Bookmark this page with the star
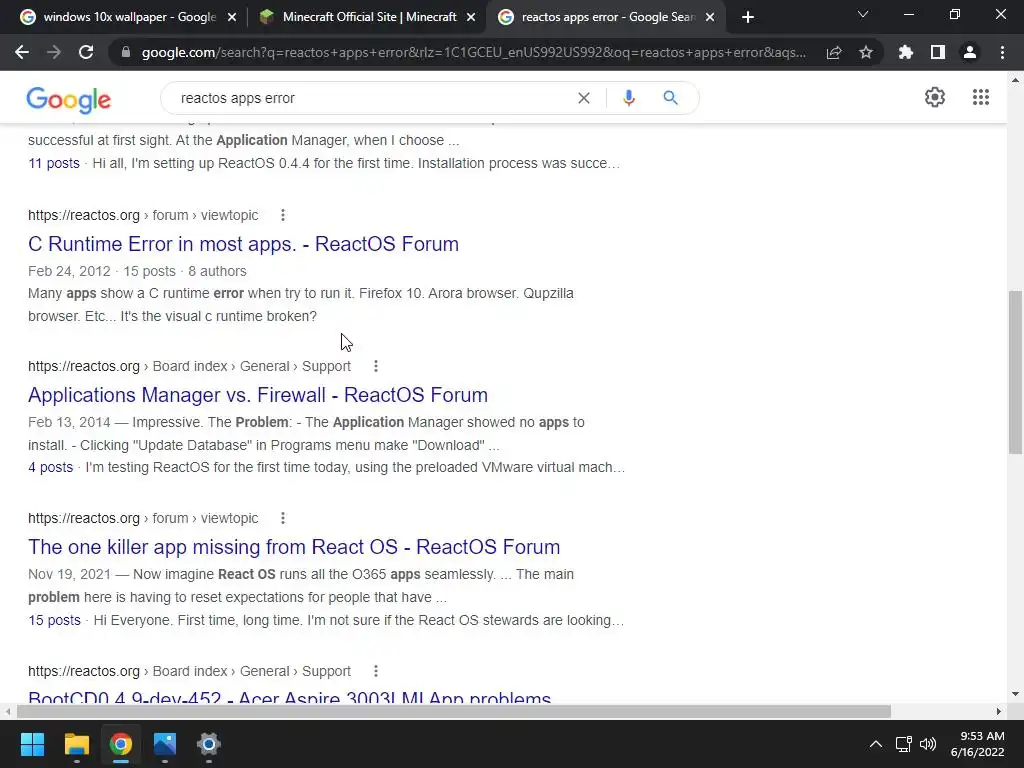The width and height of the screenshot is (1024, 768). [866, 52]
